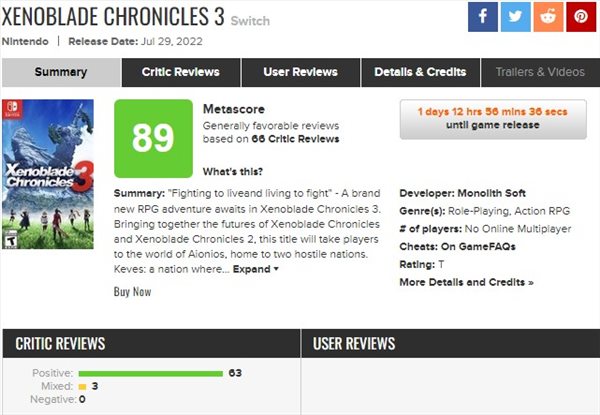Open More Details and Credits link
Viewport: 600px width, 415px height.
466,282
